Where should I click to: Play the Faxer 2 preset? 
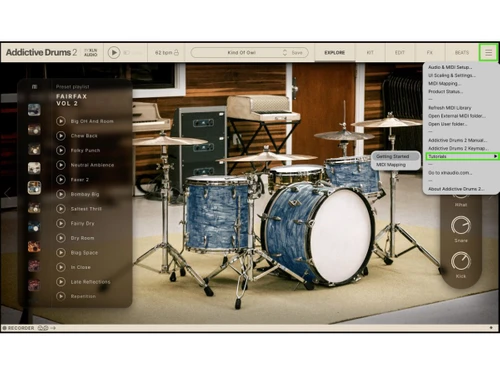coord(61,180)
